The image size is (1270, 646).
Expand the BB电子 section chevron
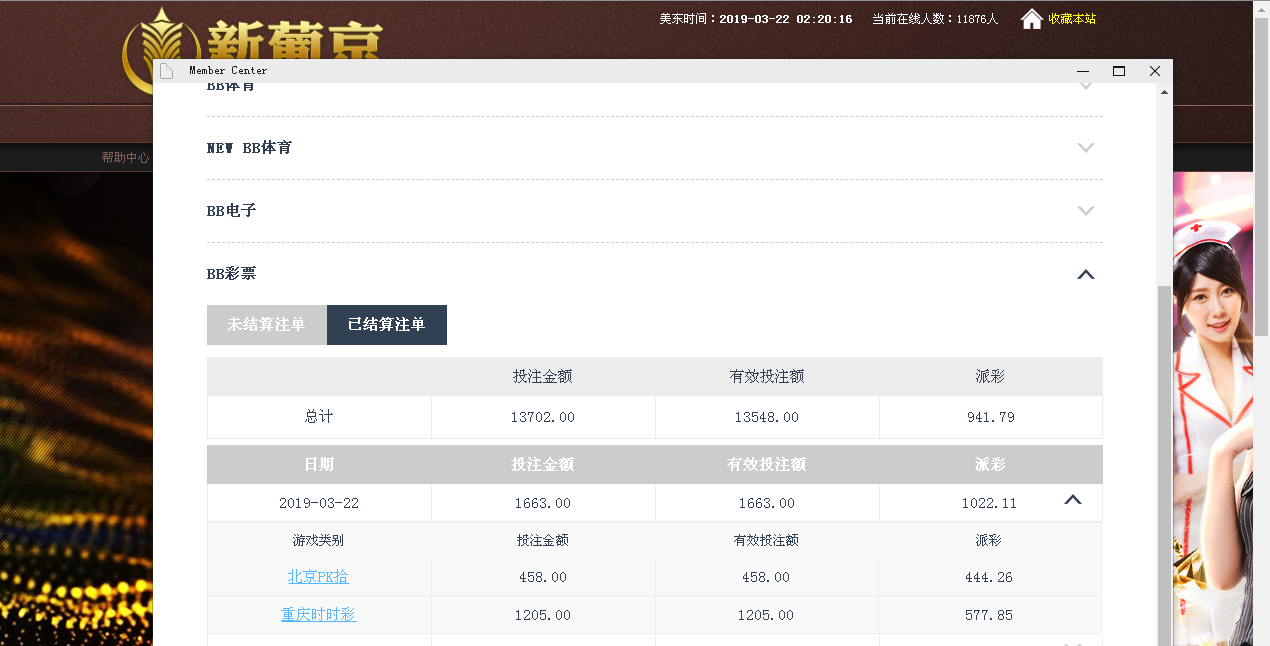point(1086,211)
